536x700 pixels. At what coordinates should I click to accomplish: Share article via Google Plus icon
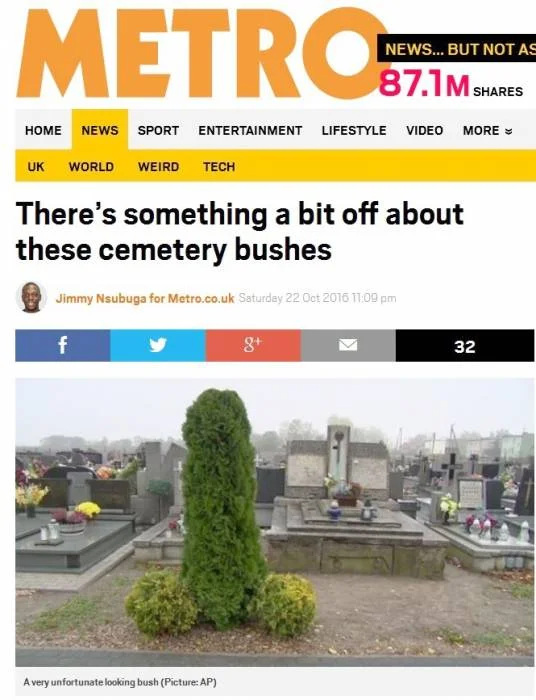coord(253,345)
